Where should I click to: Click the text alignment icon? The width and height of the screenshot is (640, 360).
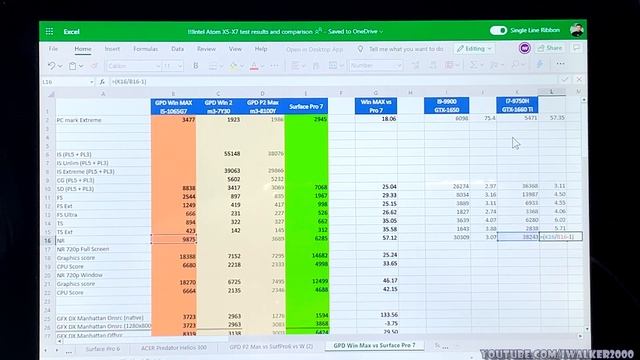click(x=295, y=65)
